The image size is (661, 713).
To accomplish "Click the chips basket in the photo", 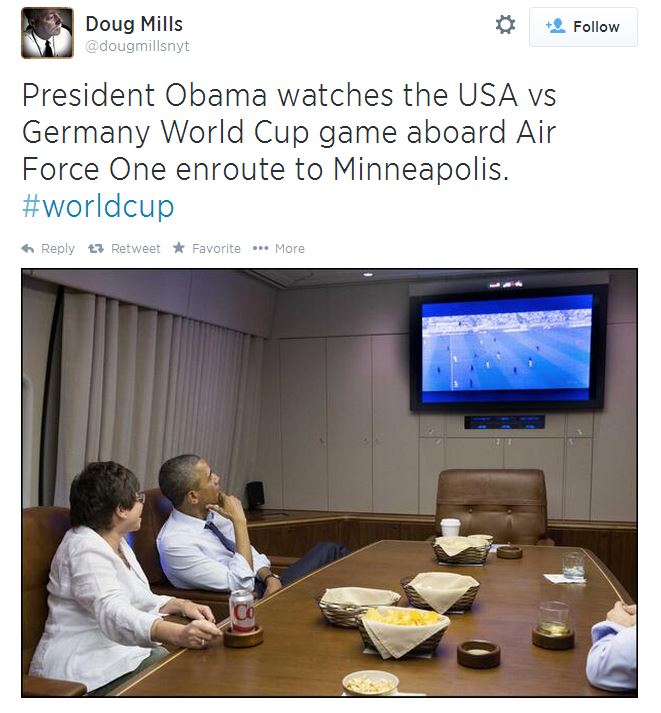I will click(x=403, y=630).
